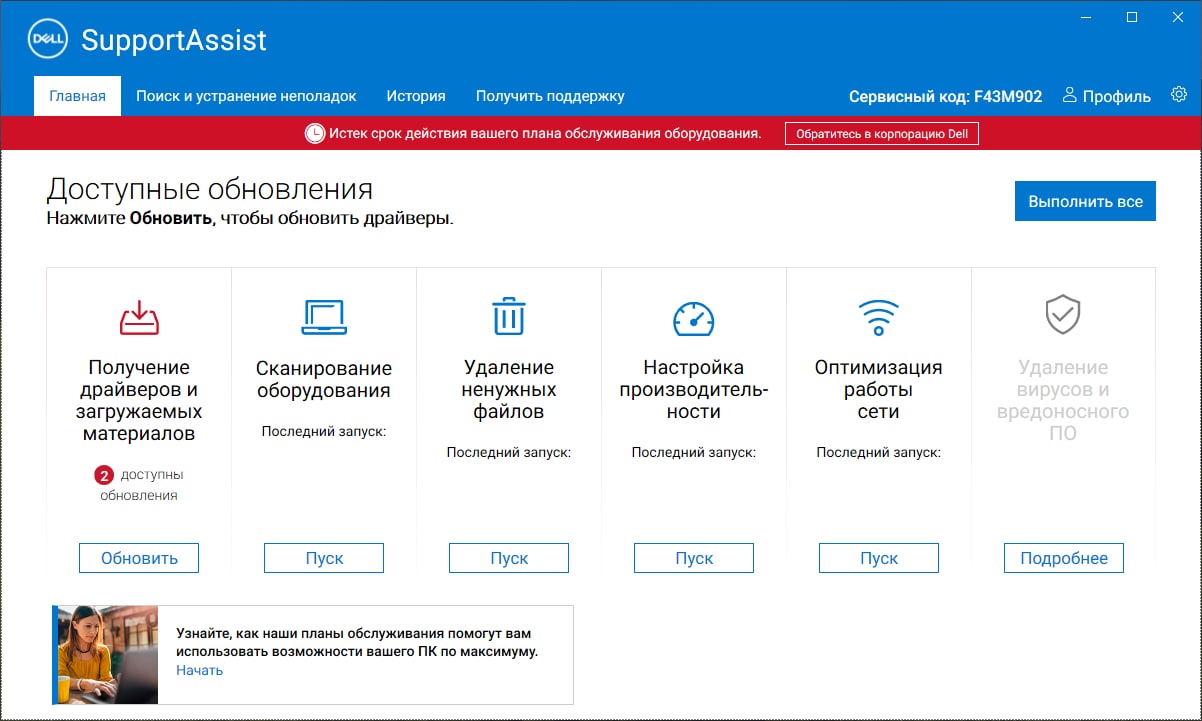Minimize the SupportAssist window
This screenshot has width=1202, height=721.
pos(1086,17)
